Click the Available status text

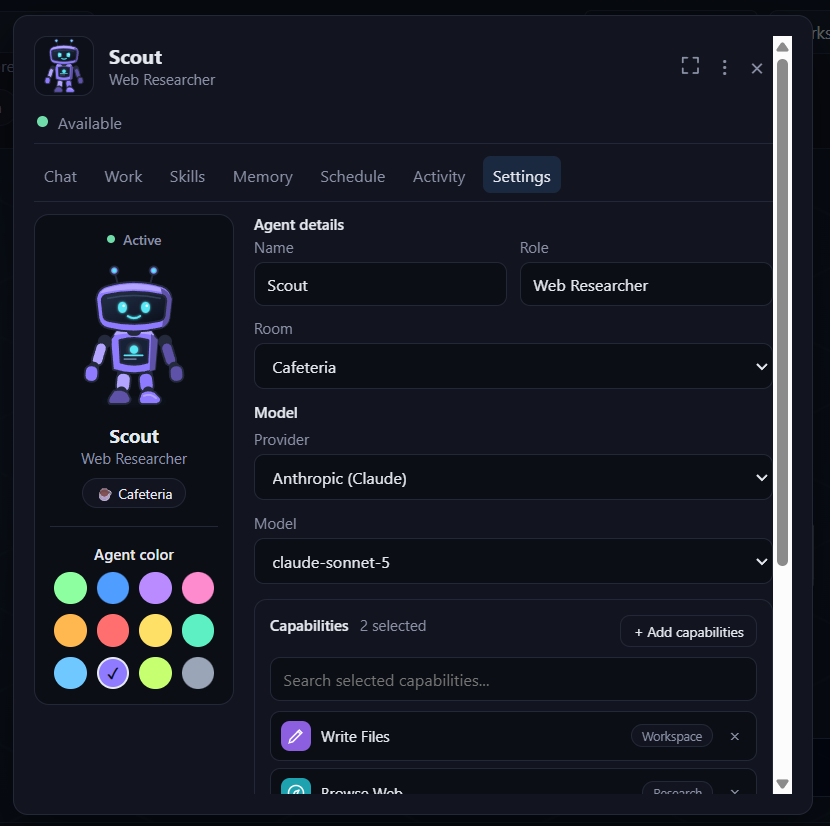tap(89, 123)
